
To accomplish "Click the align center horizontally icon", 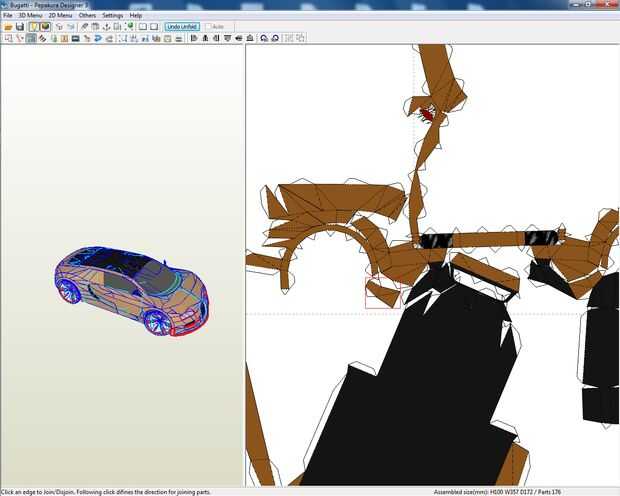I will coord(205,38).
